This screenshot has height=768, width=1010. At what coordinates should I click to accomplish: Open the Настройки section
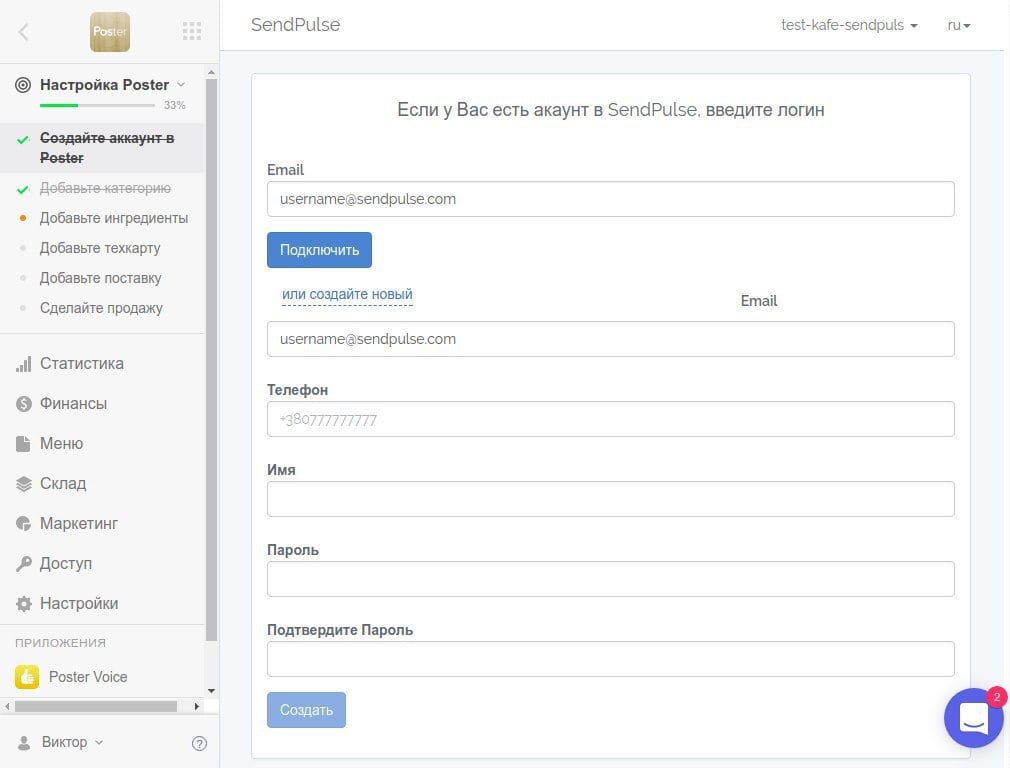click(x=79, y=603)
